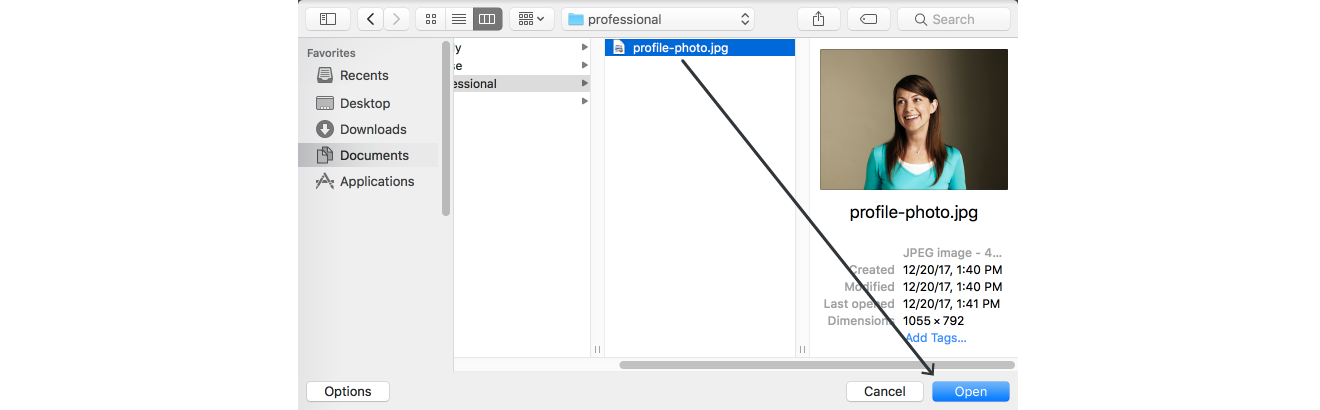
Task: Click the Add Tags link
Action: click(935, 338)
